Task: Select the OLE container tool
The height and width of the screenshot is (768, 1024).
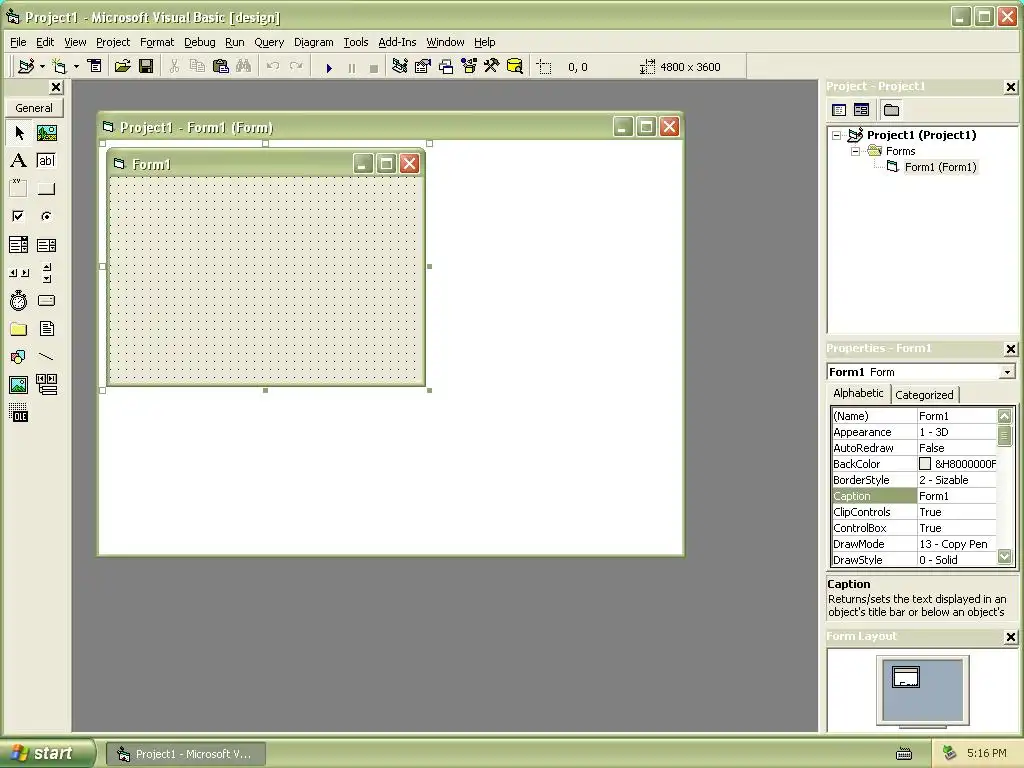Action: pyautogui.click(x=19, y=413)
